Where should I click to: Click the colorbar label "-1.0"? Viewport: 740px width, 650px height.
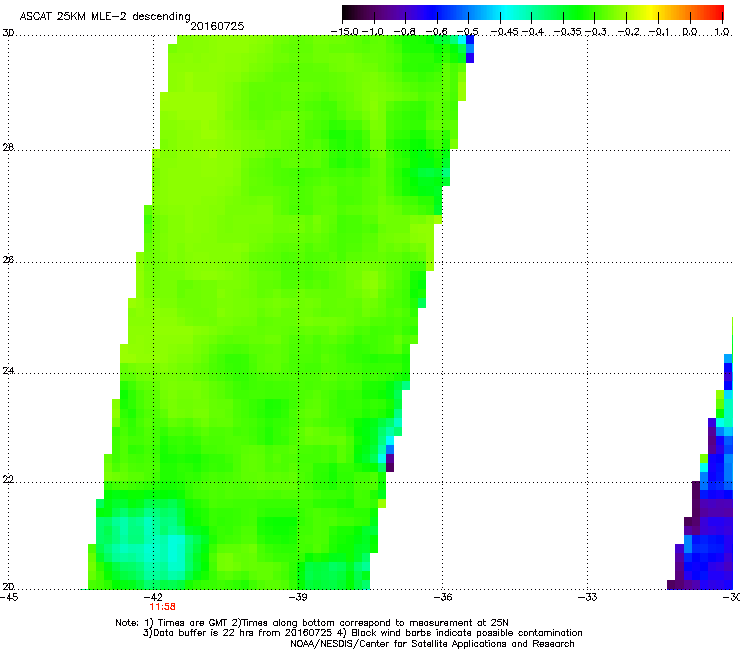[372, 32]
